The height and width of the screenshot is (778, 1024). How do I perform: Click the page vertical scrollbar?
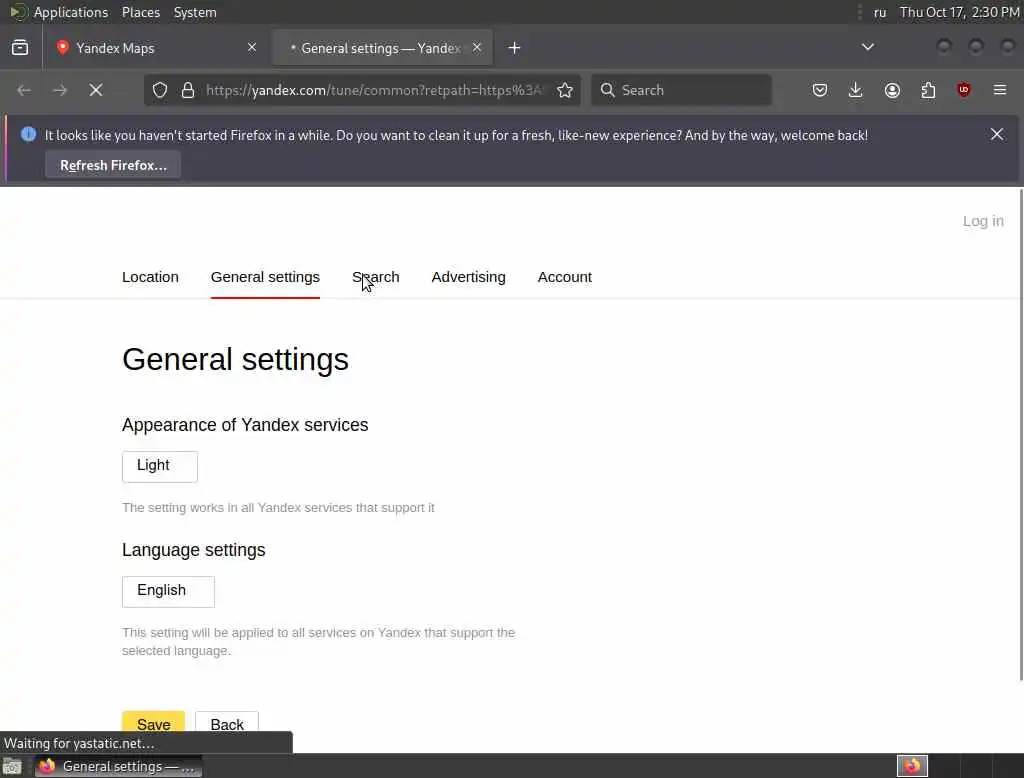point(1021,434)
